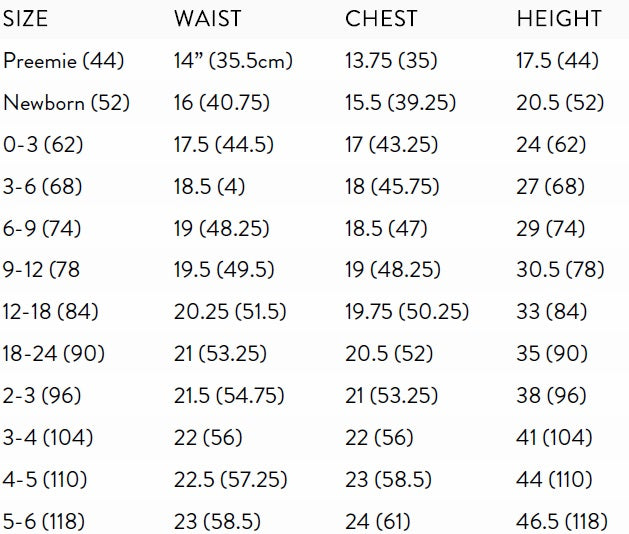Click height value 46.5 (118)
Screen dimensions: 629x534
pos(562,522)
